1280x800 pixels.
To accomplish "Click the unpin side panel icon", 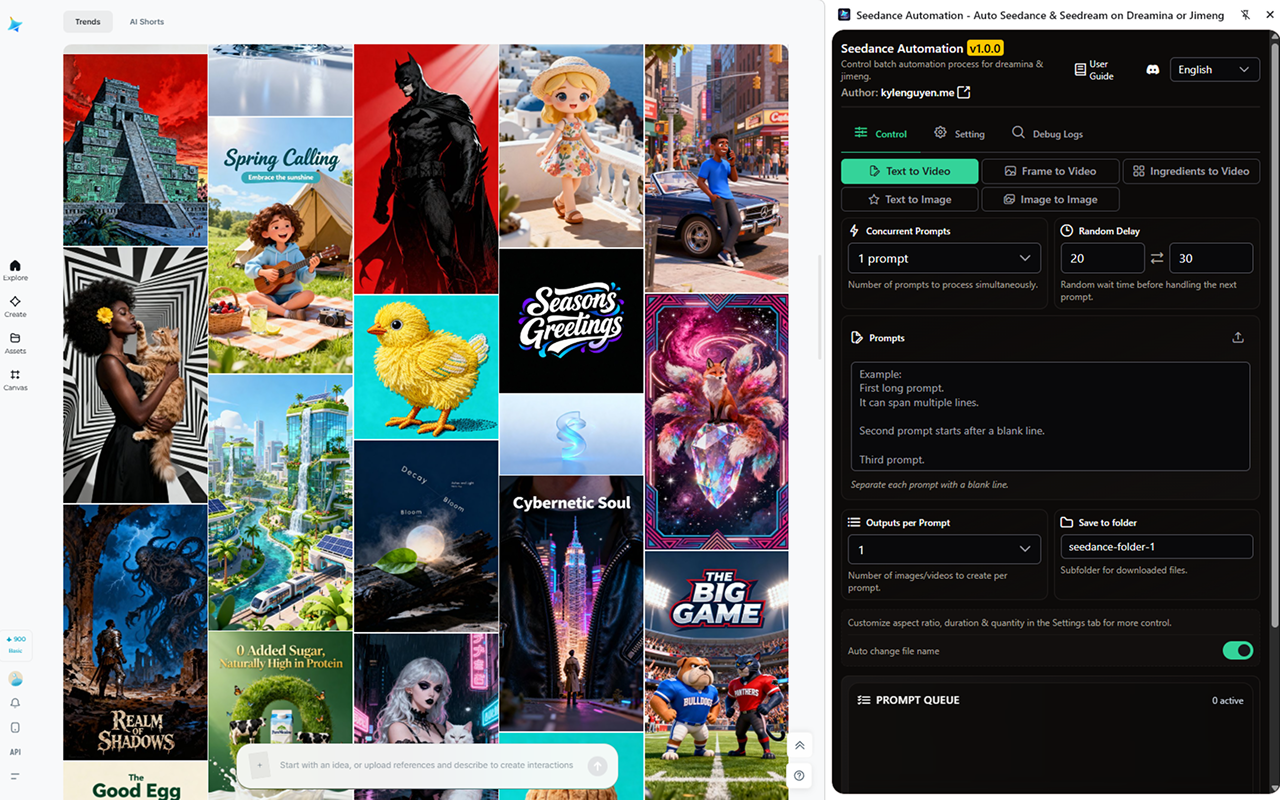I will pyautogui.click(x=1245, y=15).
